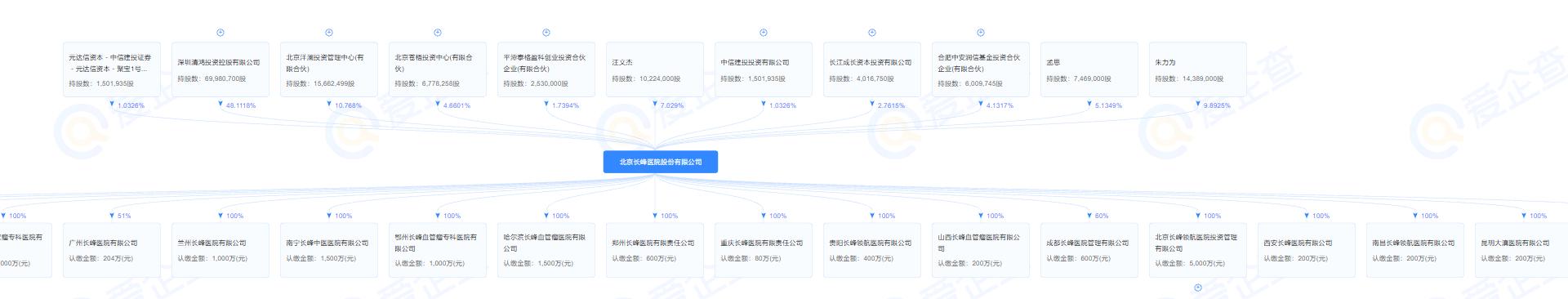Open shareholder card 孟思

pos(1089,69)
